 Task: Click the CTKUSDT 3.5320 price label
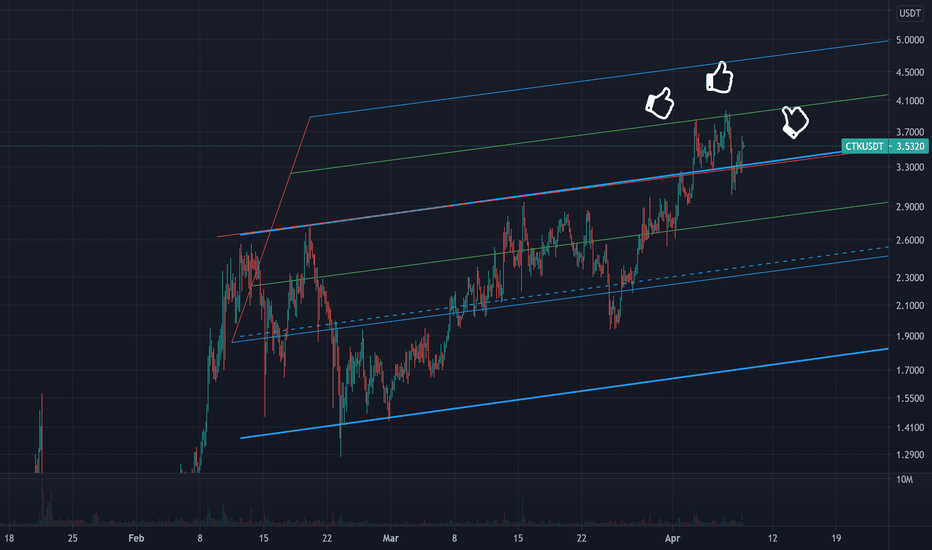[x=885, y=146]
